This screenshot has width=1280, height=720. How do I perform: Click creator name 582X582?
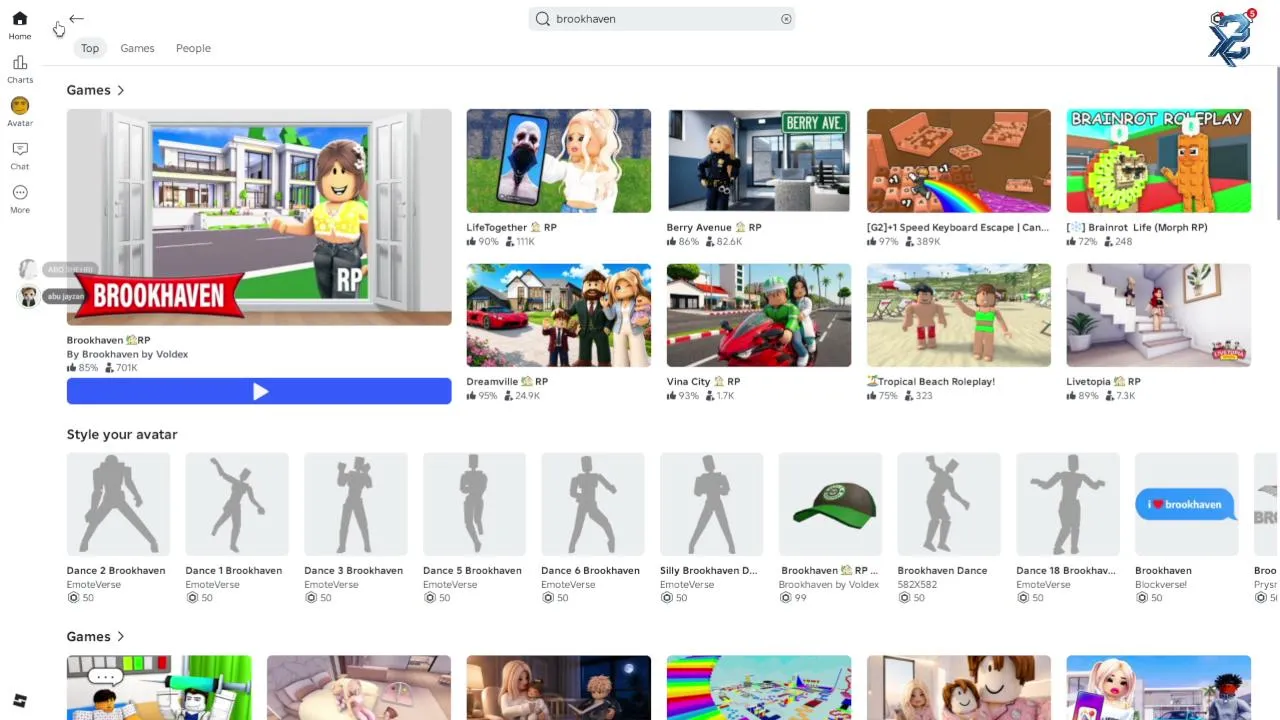click(918, 585)
